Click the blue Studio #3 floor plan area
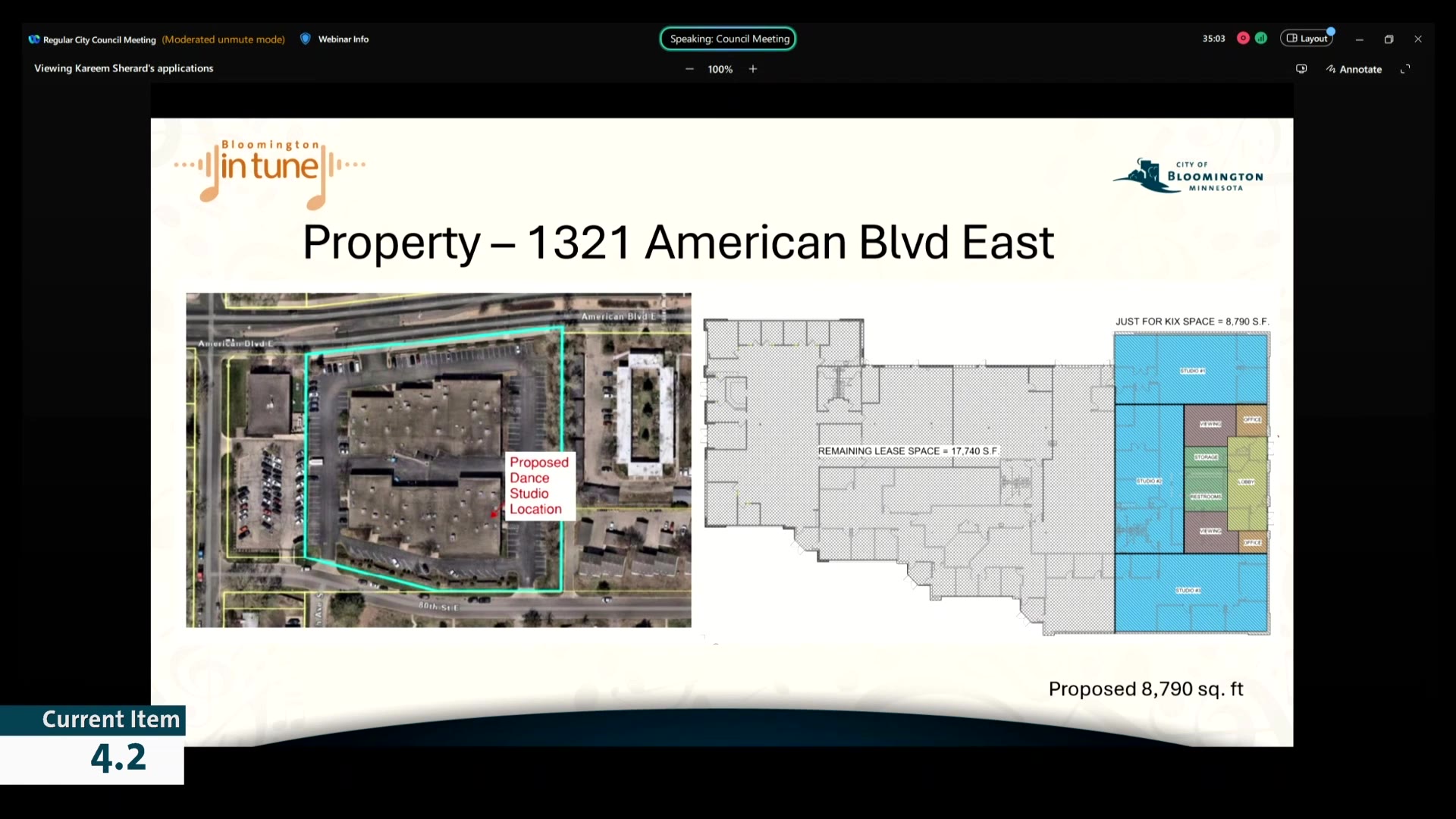1456x819 pixels. click(1191, 592)
